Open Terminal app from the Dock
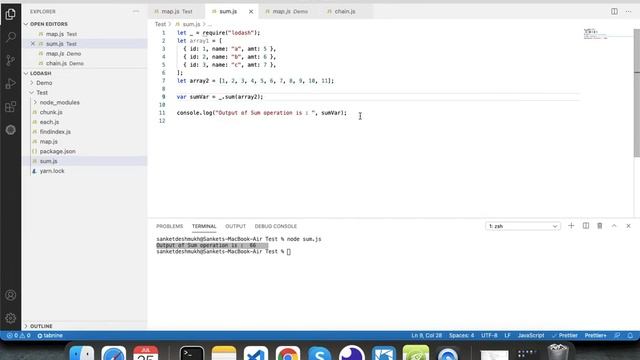 (x=192, y=353)
